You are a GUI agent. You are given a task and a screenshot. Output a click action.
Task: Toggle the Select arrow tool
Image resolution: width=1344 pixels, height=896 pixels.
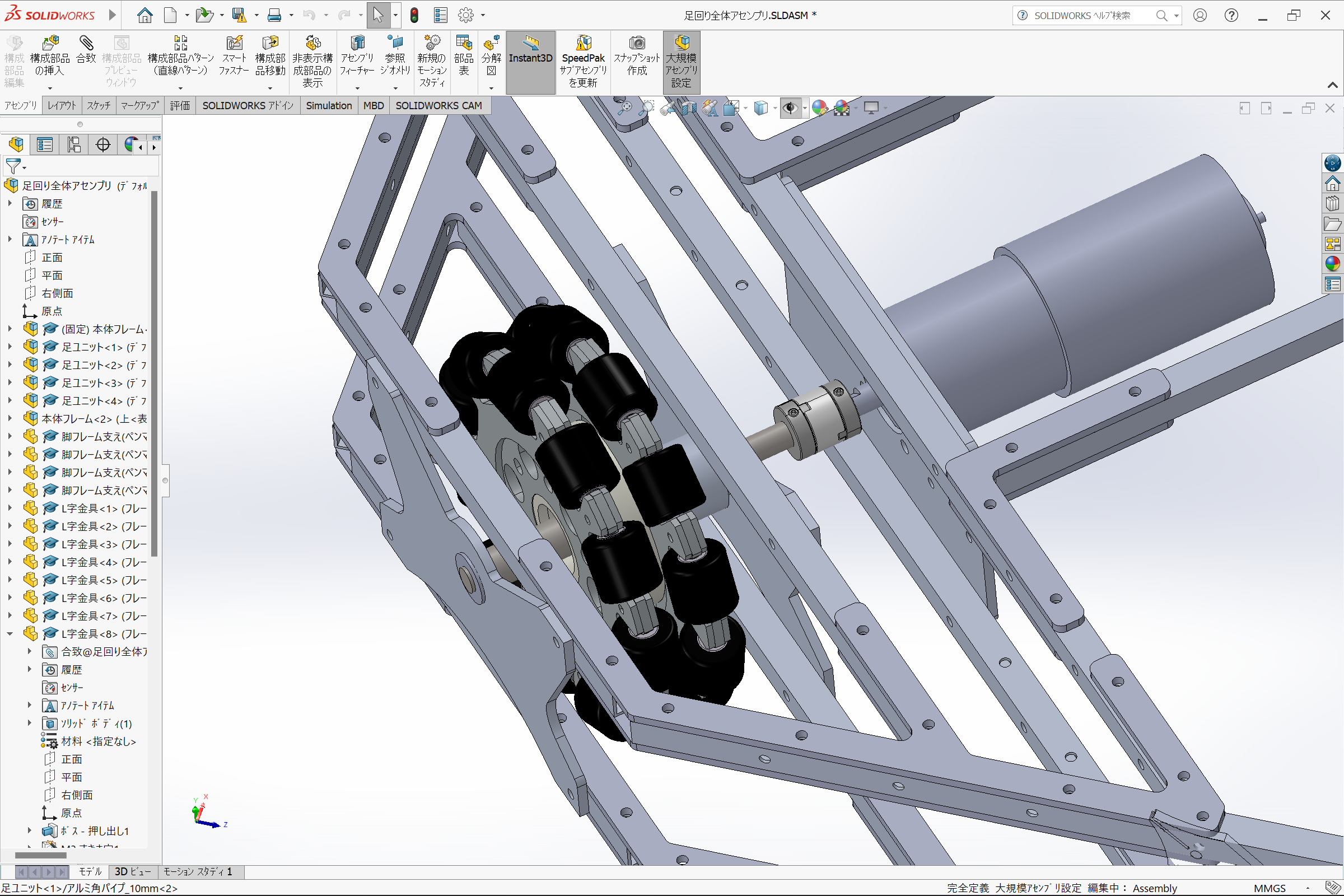(377, 15)
